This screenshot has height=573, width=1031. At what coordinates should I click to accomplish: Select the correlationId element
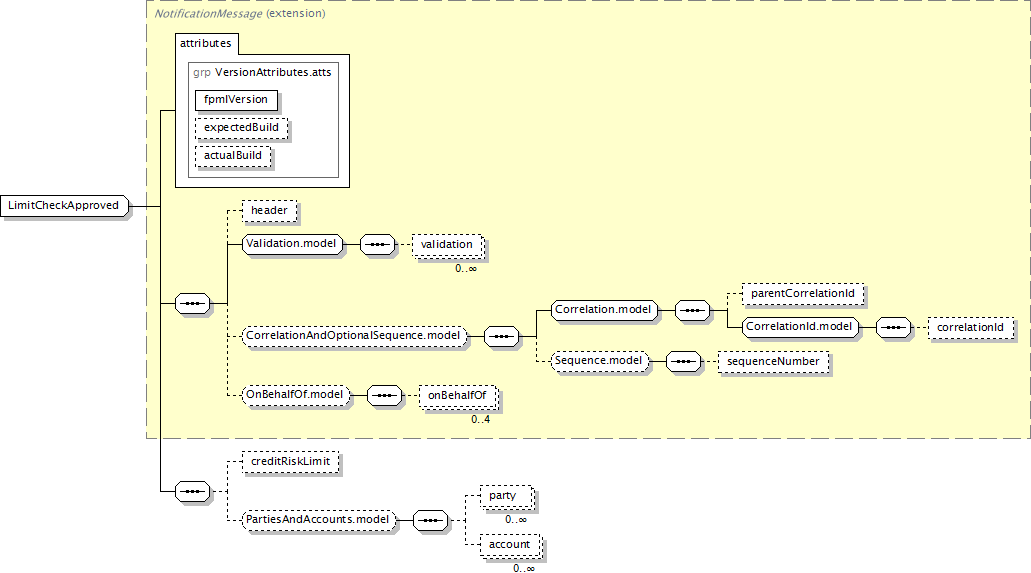971,328
